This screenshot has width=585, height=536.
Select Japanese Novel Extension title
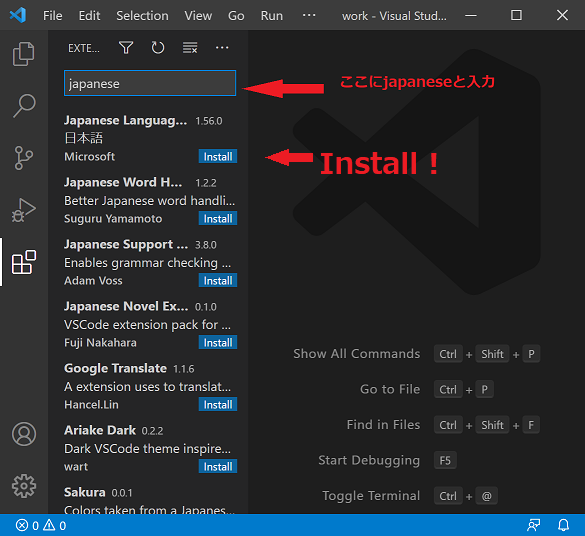pyautogui.click(x=126, y=306)
